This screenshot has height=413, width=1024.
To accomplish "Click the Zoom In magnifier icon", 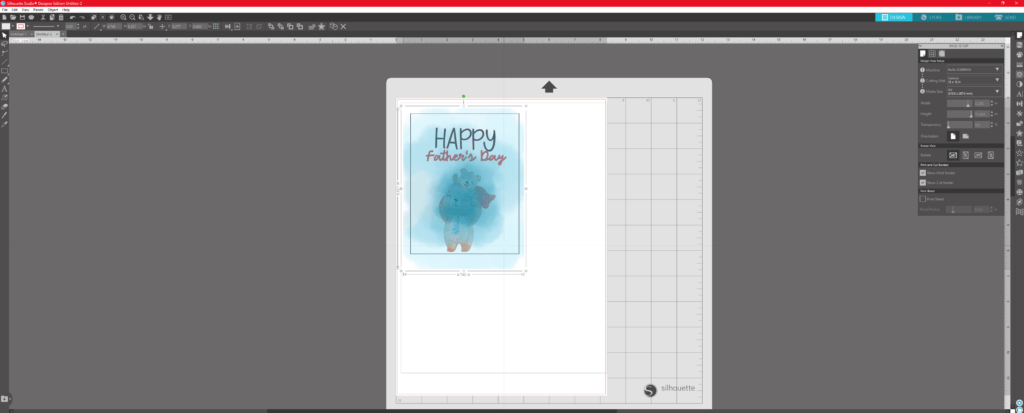I will (x=122, y=17).
